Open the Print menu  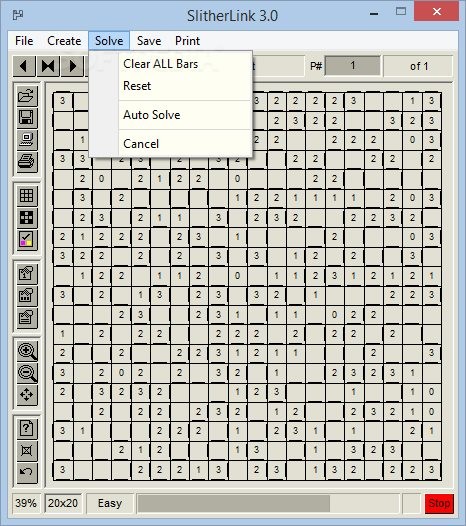tap(188, 41)
